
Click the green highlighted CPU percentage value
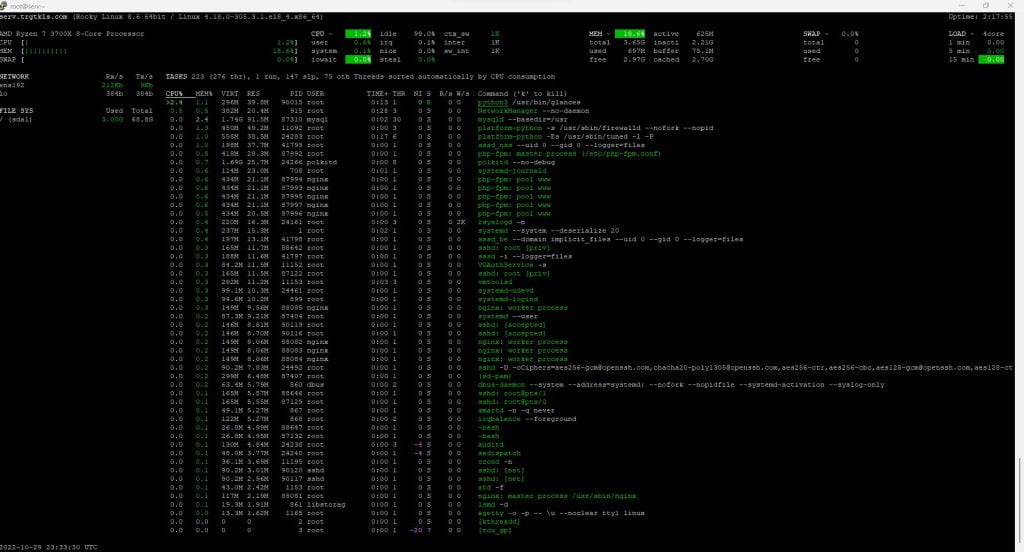[357, 33]
